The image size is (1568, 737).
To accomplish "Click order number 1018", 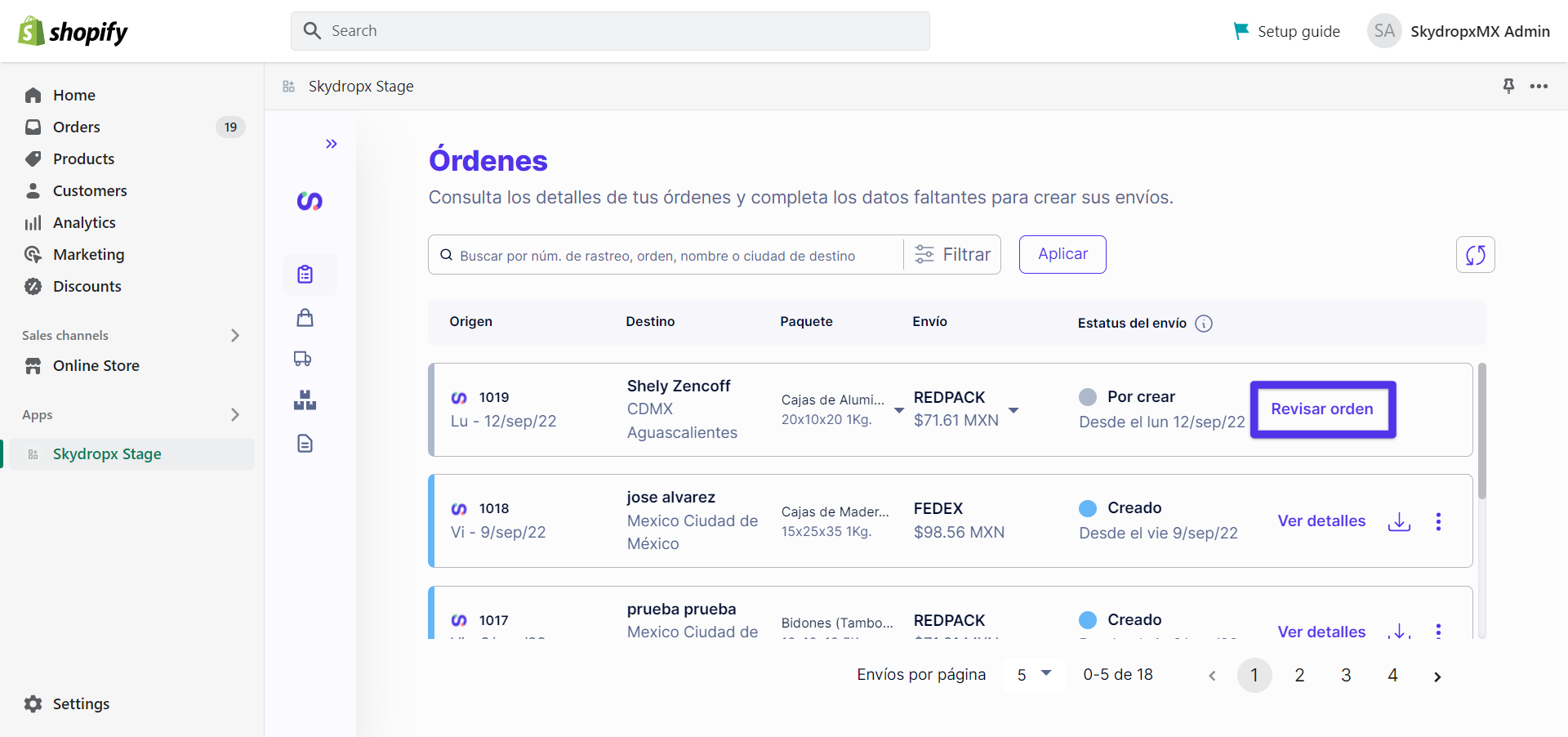I will coord(494,509).
